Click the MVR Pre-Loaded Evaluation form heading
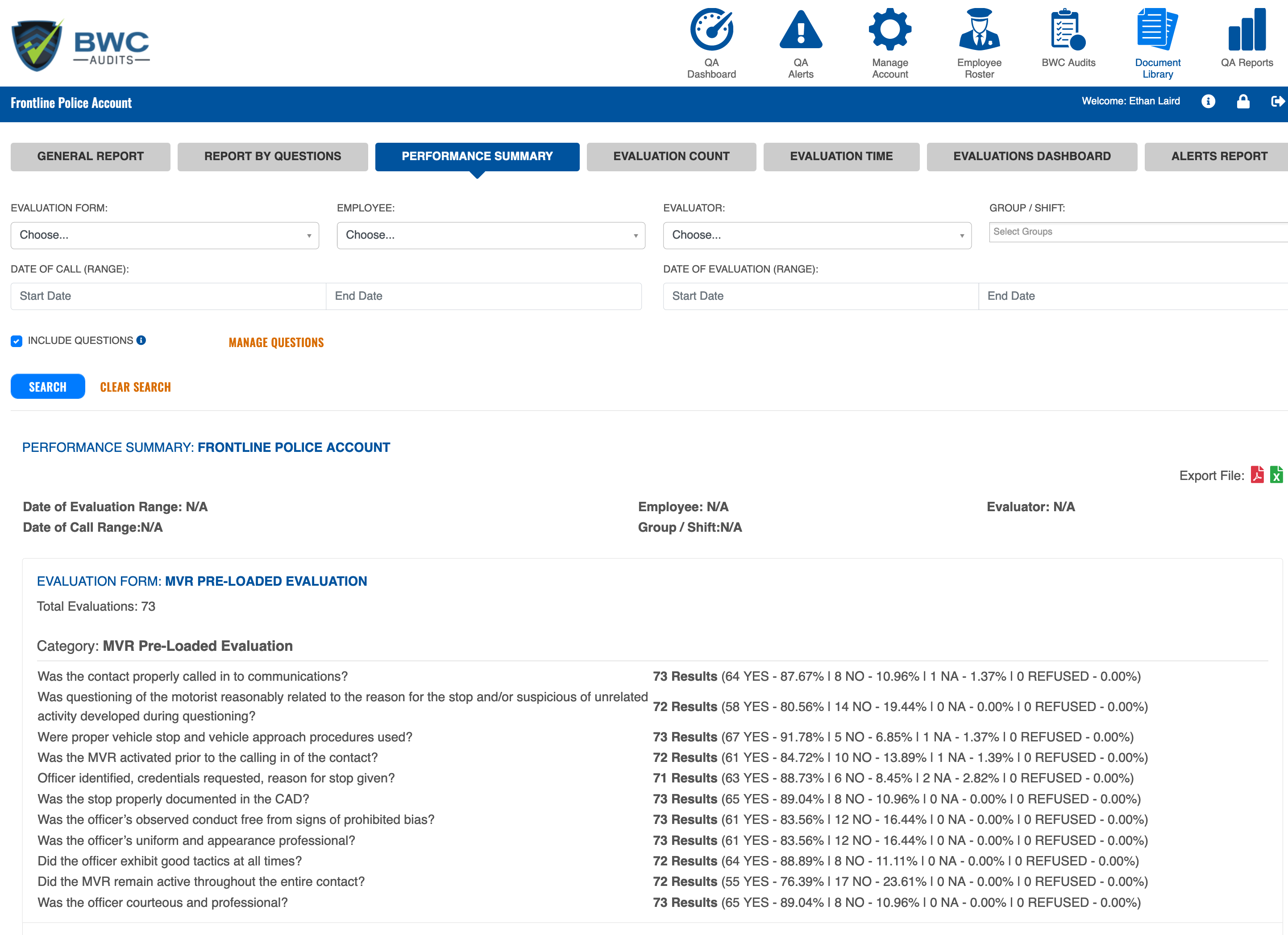The width and height of the screenshot is (1288, 935). tap(202, 581)
